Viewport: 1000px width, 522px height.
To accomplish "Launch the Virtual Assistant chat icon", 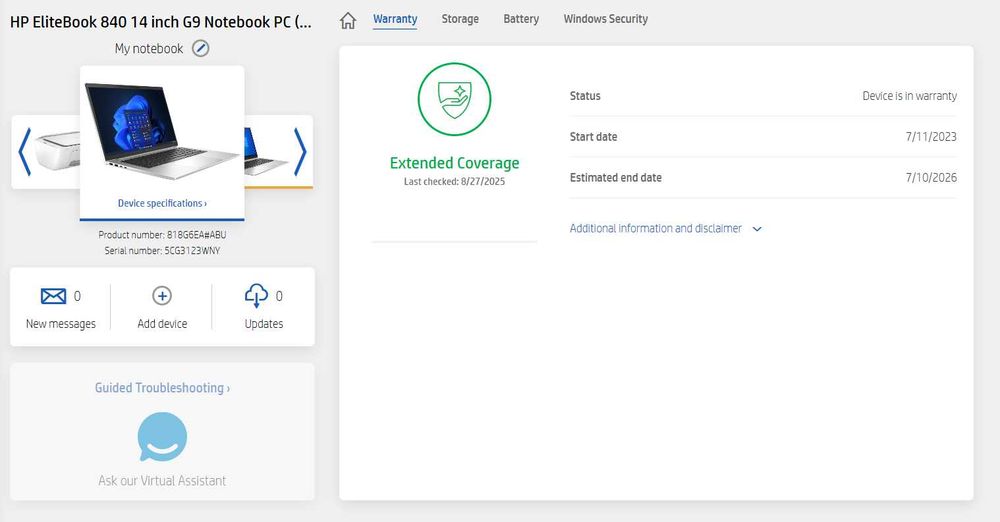I will click(162, 437).
